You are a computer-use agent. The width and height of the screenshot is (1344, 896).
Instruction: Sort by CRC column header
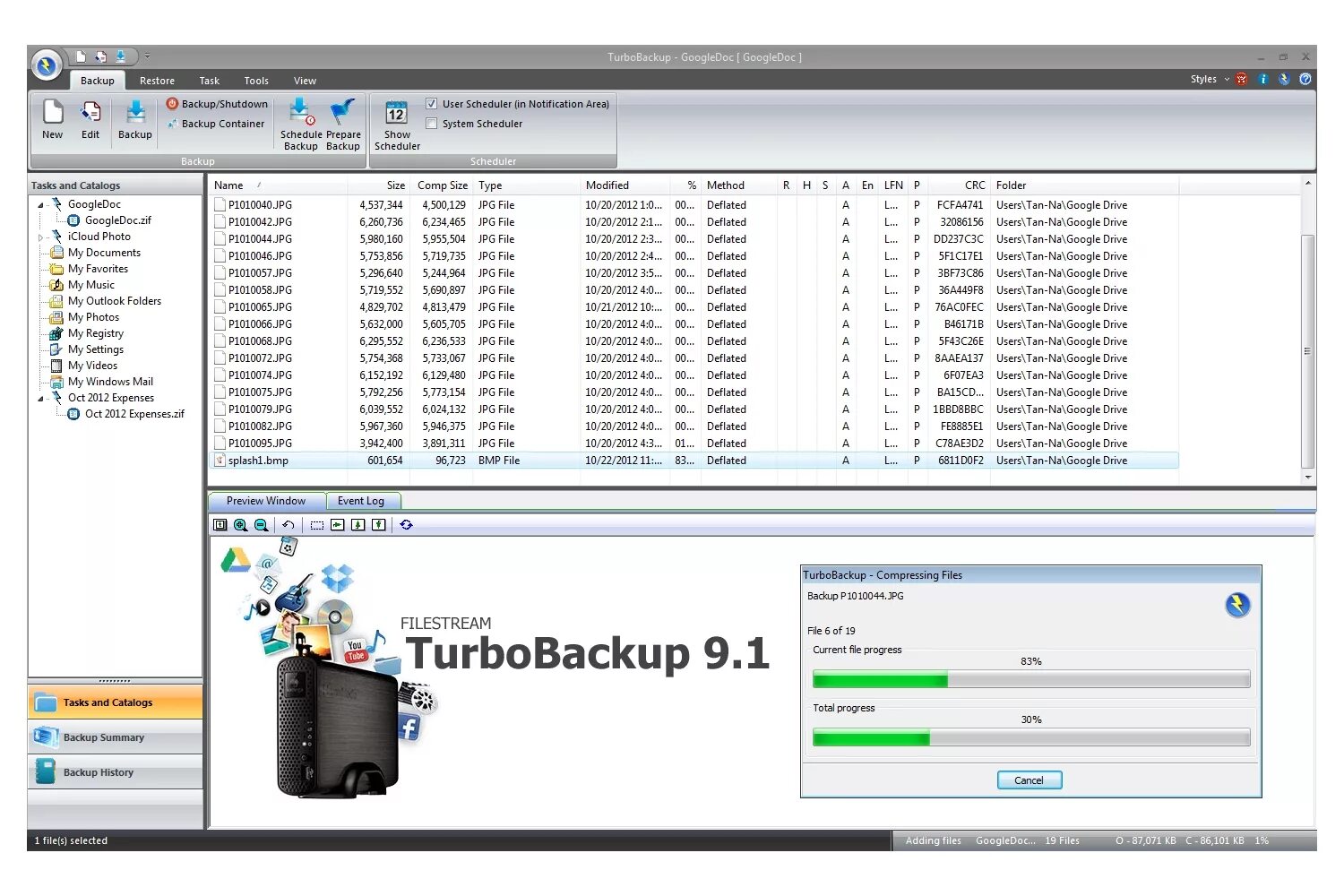pos(958,185)
